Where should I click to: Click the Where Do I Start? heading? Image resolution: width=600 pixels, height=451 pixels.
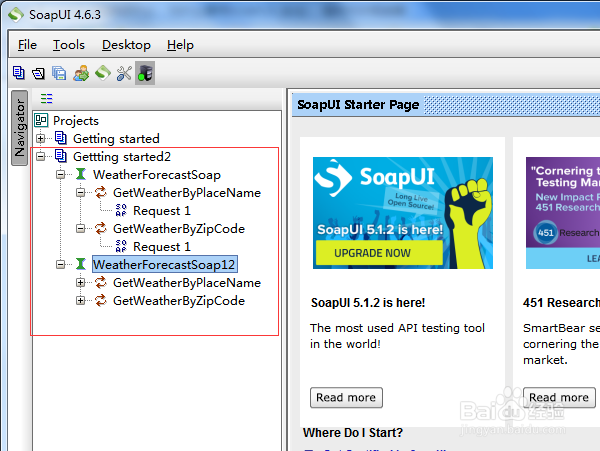[x=353, y=433]
